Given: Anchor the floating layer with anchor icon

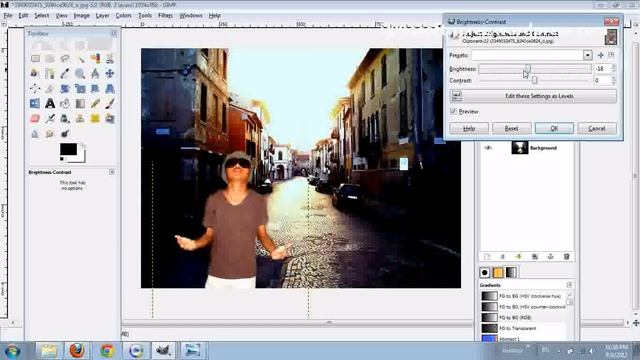Looking at the screenshot, I should point(550,257).
